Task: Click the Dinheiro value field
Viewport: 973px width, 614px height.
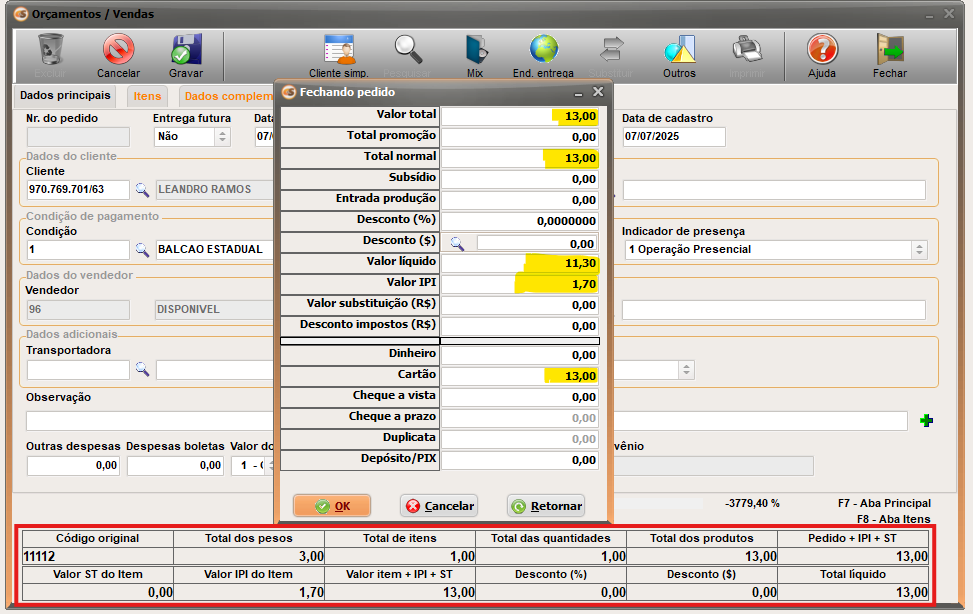Action: point(520,355)
